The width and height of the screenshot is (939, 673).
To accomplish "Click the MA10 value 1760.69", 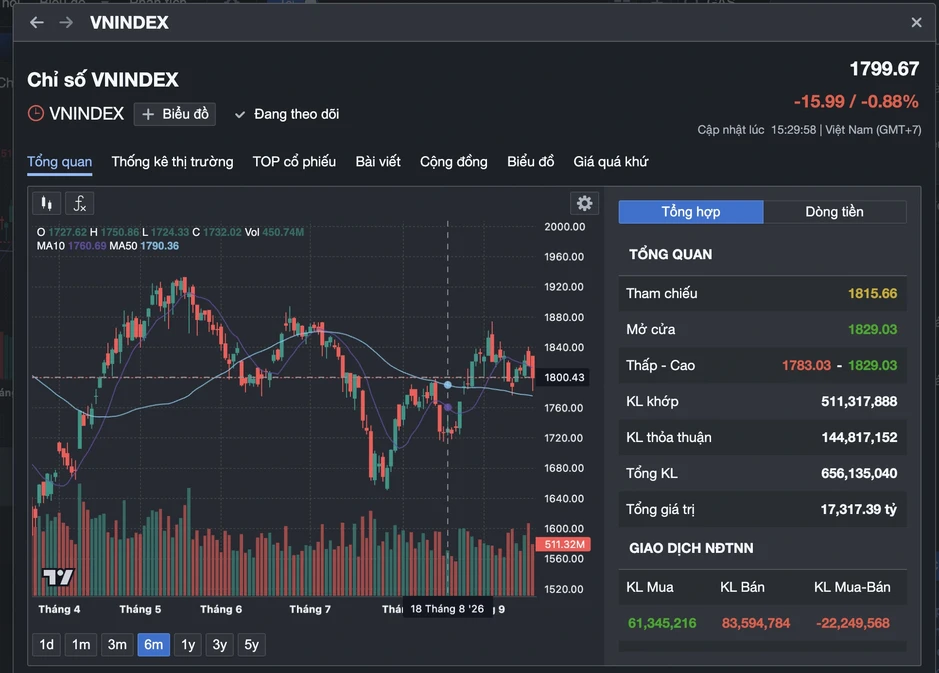I will point(87,246).
